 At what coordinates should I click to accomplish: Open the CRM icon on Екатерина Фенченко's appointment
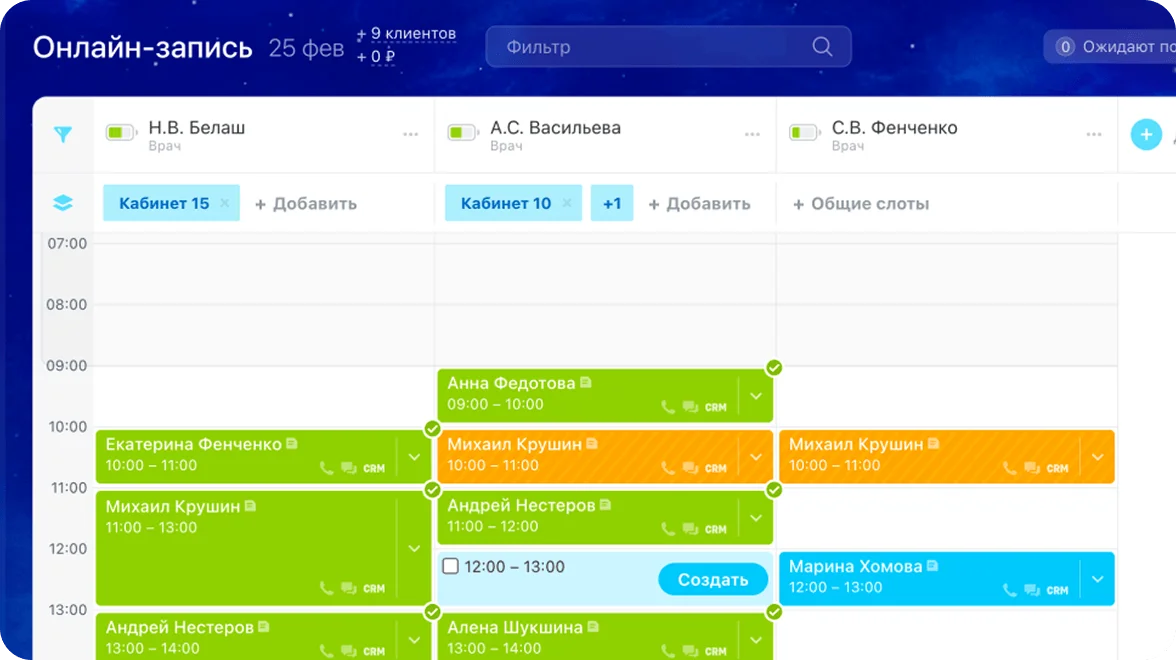coord(374,468)
